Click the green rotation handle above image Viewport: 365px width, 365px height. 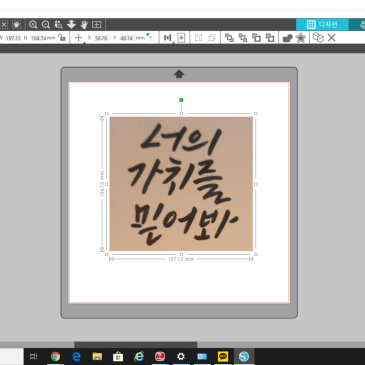pos(181,100)
